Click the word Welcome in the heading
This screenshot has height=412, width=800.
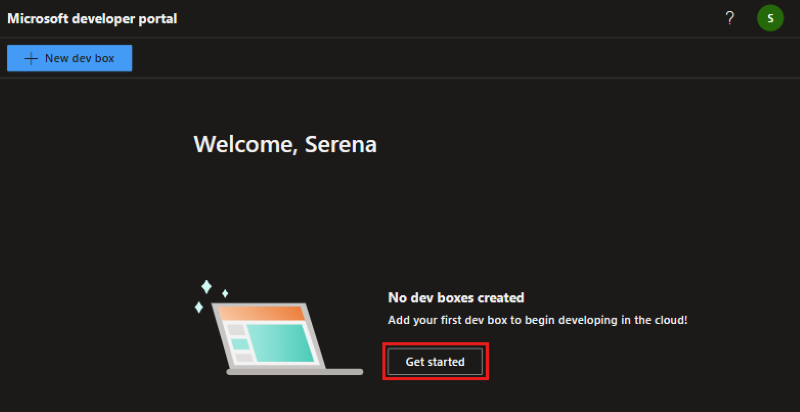[x=246, y=145]
